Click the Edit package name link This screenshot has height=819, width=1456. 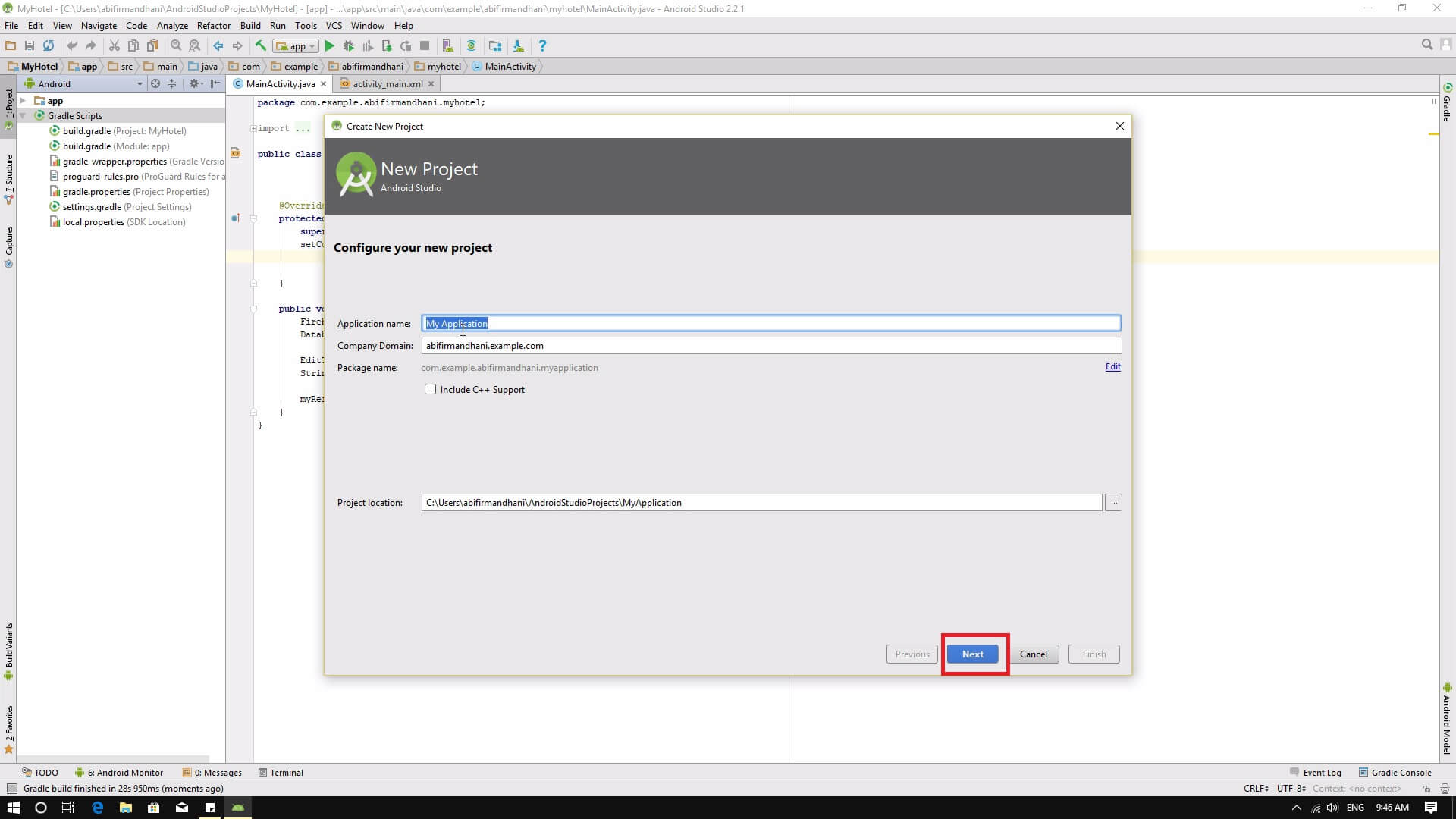coord(1112,367)
